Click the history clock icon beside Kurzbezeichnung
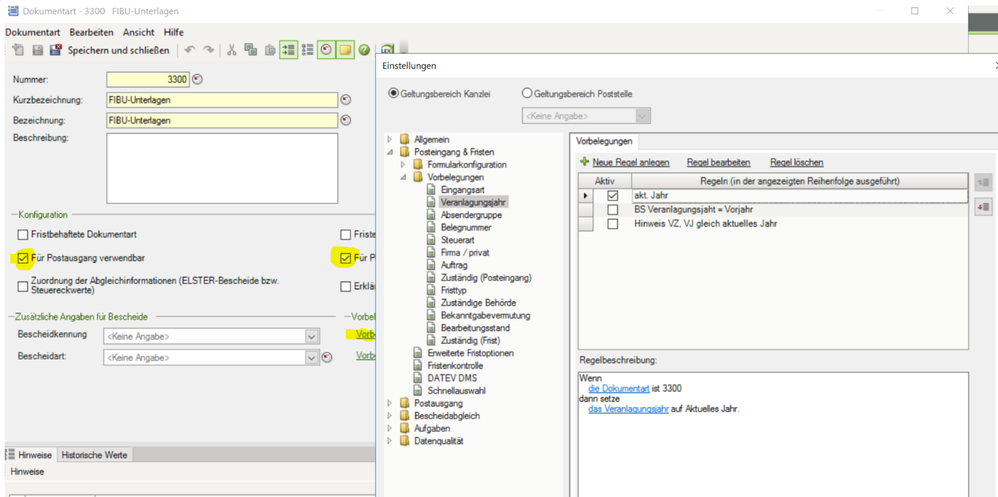 click(346, 100)
